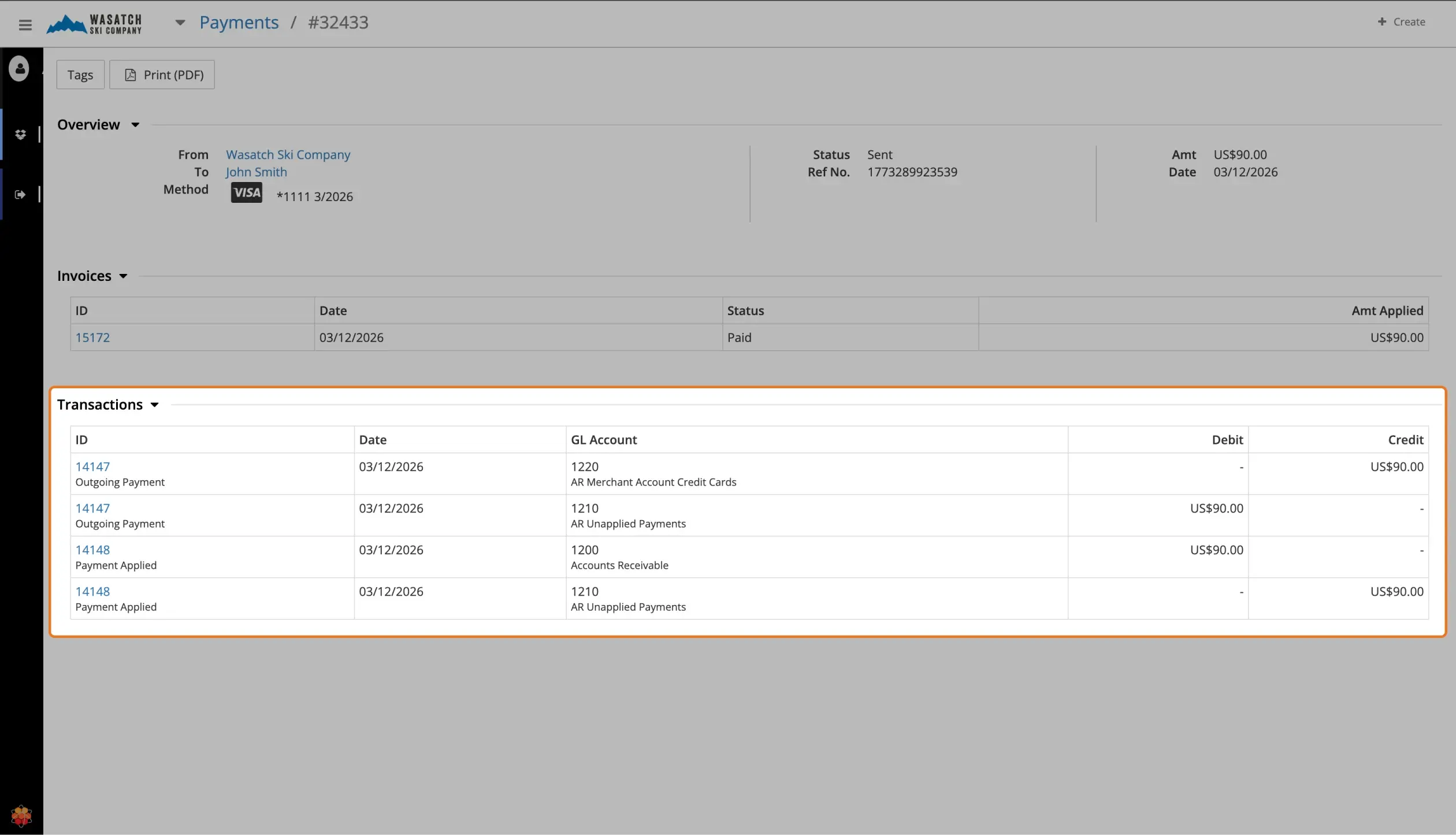Click the invoice date 03/12/2026 cell
Viewport: 1456px width, 835px height.
pyautogui.click(x=518, y=337)
